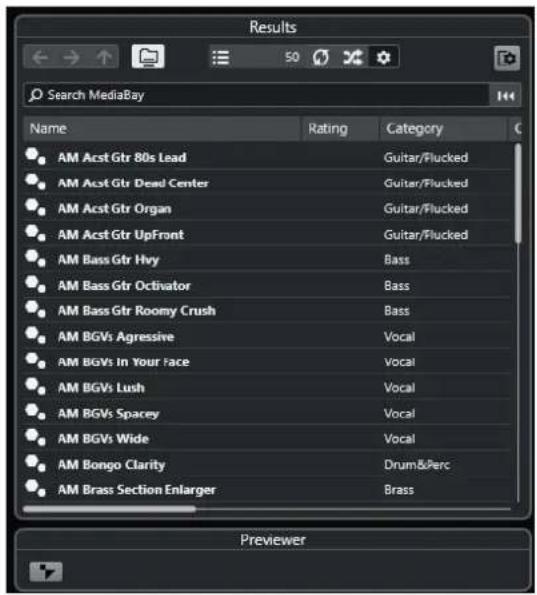Click the vertical scrollbar of results list

click(518, 193)
